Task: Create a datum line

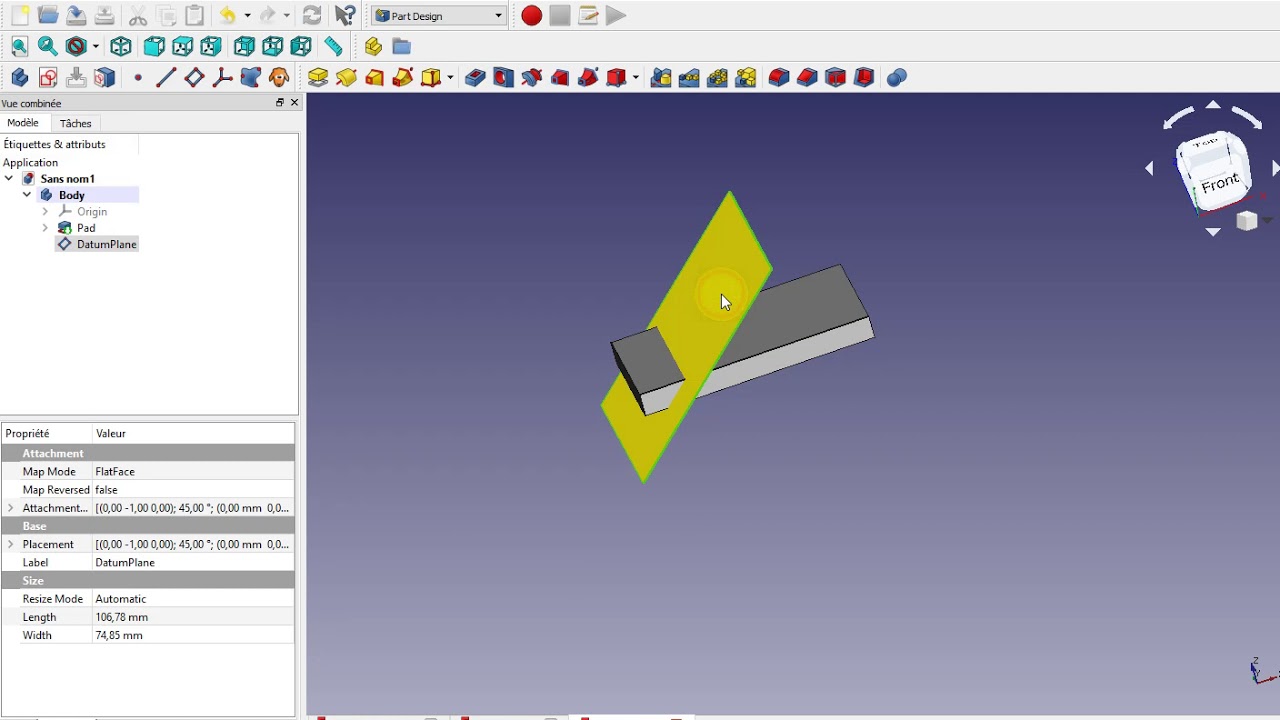Action: point(166,77)
